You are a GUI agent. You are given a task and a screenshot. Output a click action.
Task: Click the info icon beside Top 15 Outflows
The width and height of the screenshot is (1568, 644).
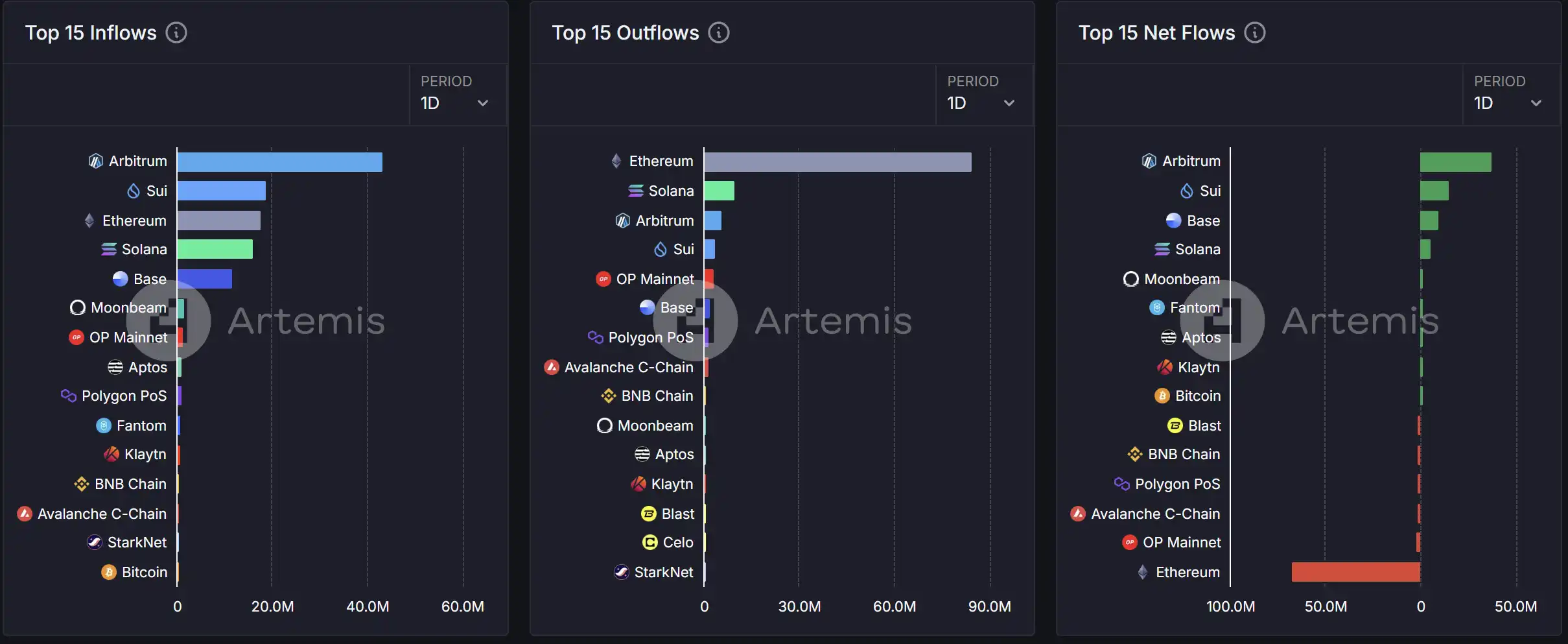(x=718, y=32)
